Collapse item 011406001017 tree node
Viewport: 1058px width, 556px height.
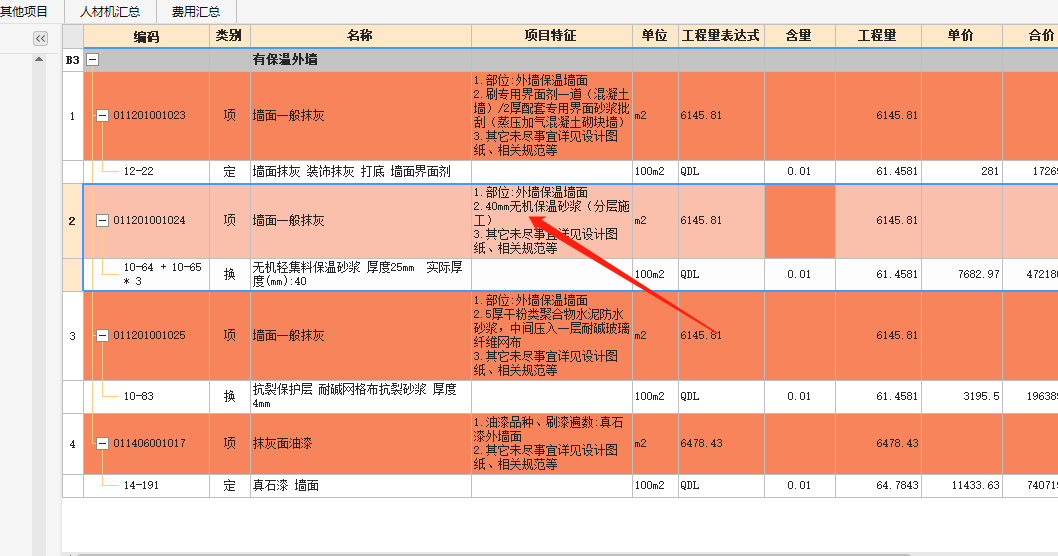click(102, 443)
